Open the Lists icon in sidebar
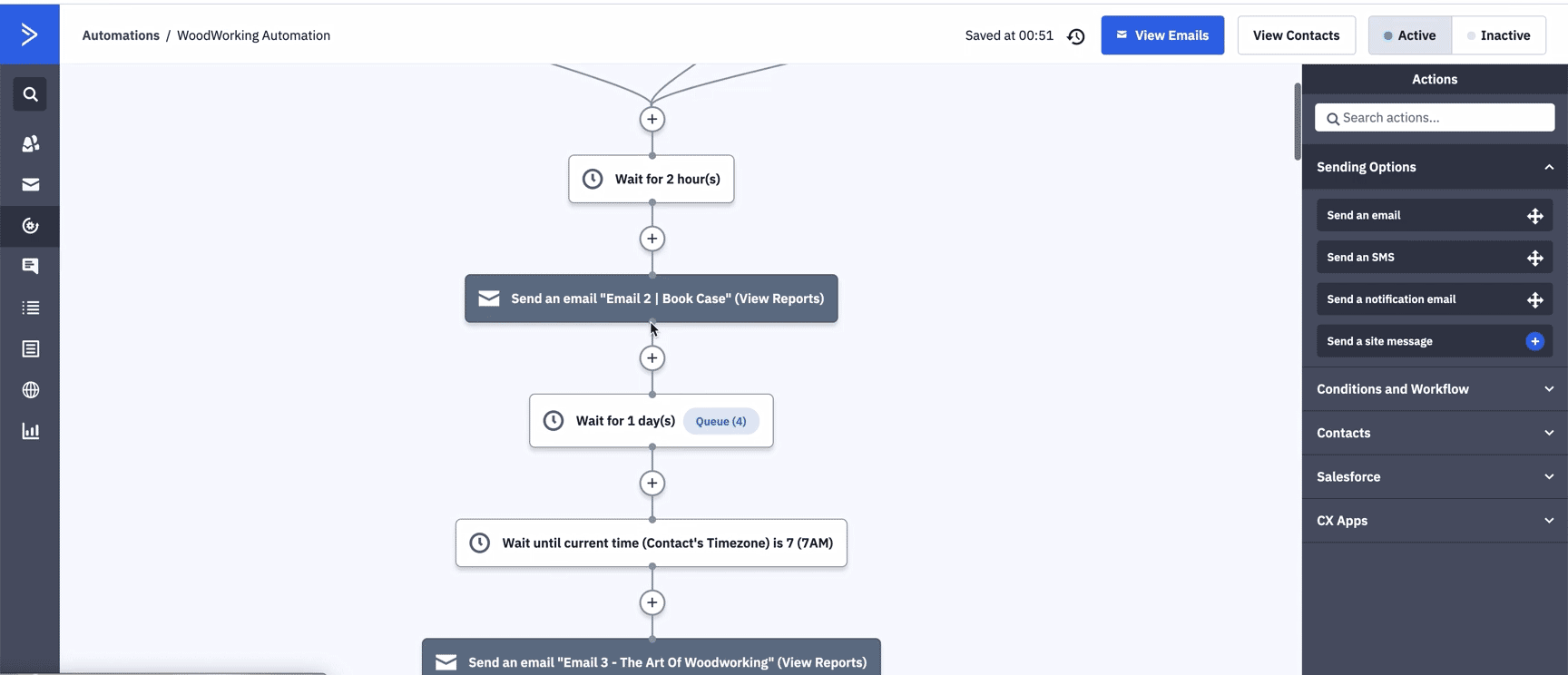This screenshot has width=1568, height=675. tap(30, 308)
